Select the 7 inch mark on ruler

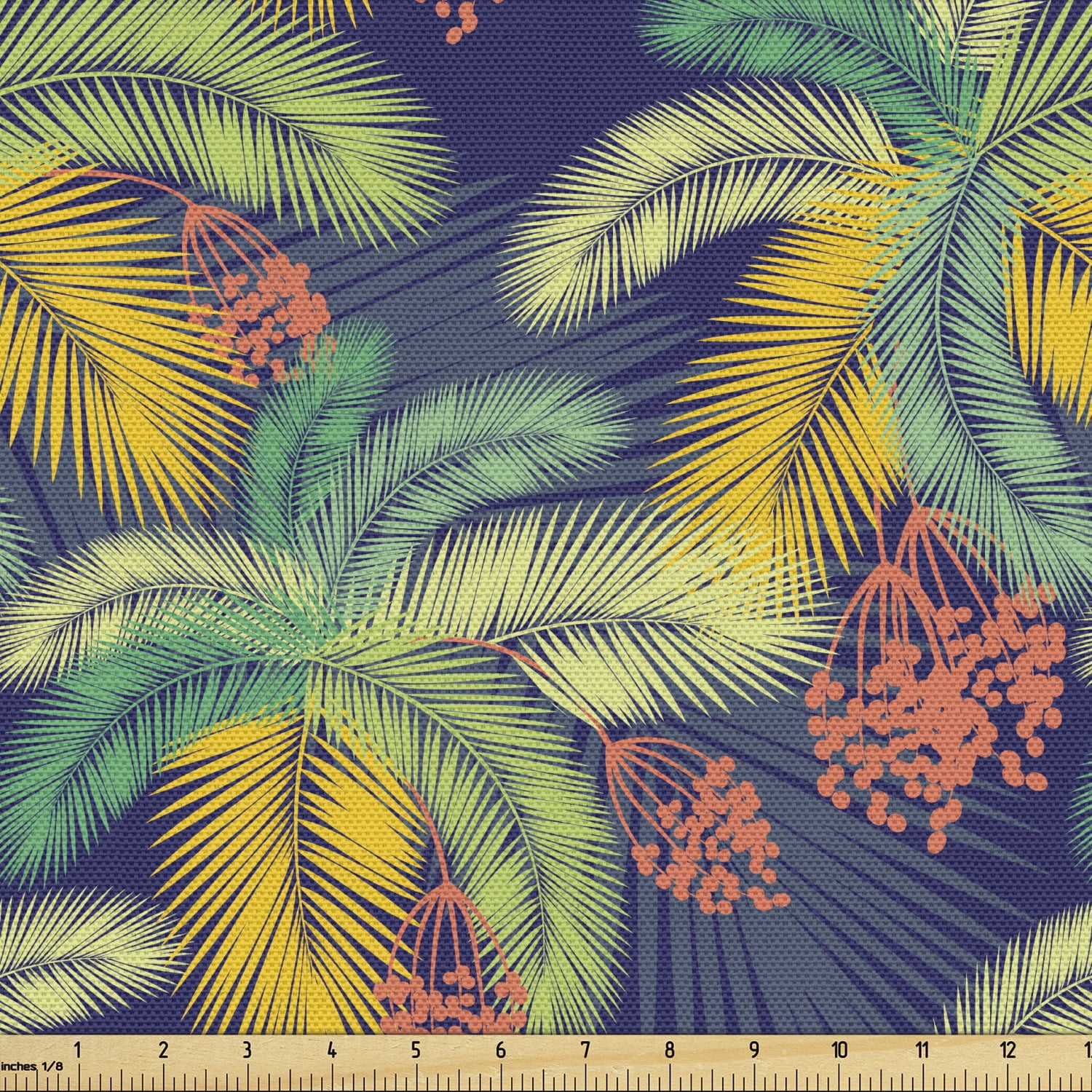585,1049
